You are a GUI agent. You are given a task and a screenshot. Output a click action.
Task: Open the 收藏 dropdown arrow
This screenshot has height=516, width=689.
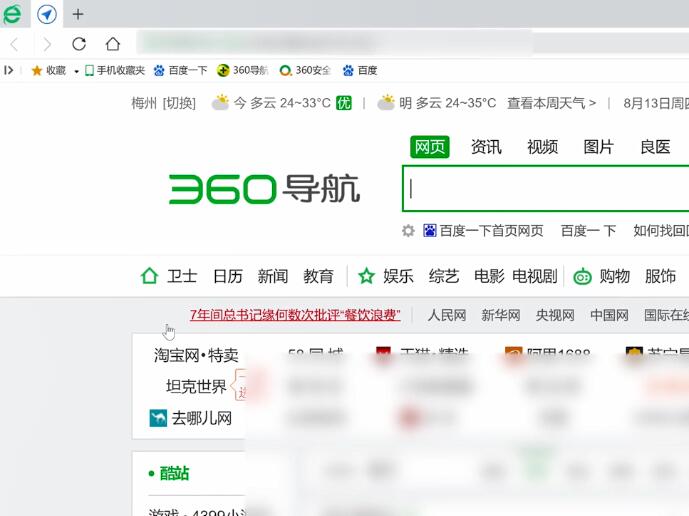pos(76,71)
